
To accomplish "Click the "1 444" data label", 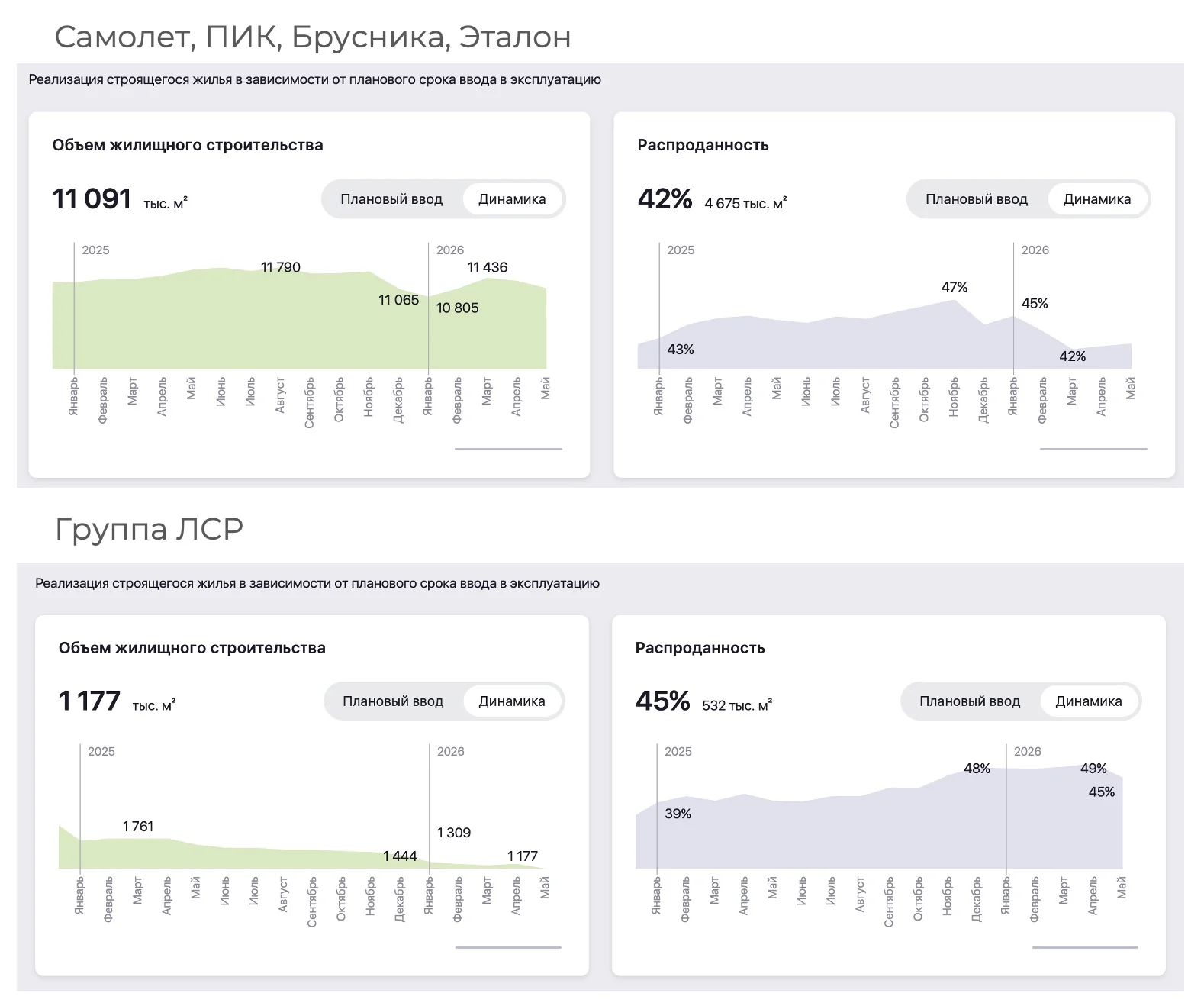I will [x=401, y=856].
